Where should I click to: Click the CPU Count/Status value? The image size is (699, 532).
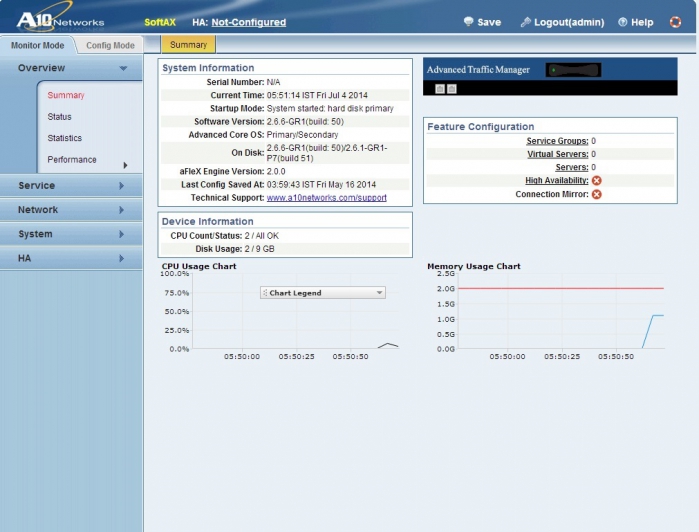[262, 235]
